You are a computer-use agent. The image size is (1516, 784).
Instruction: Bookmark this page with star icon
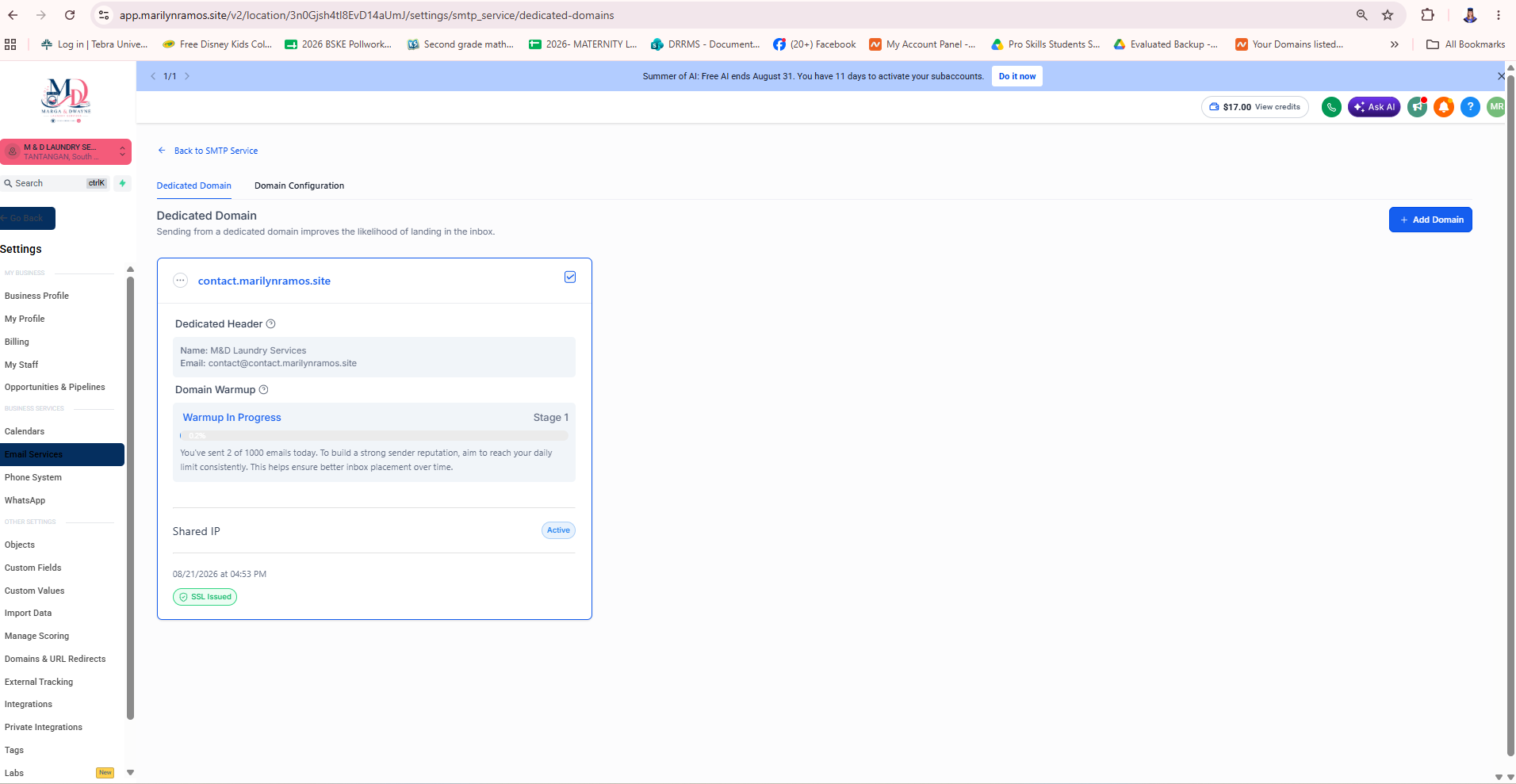[x=1388, y=15]
